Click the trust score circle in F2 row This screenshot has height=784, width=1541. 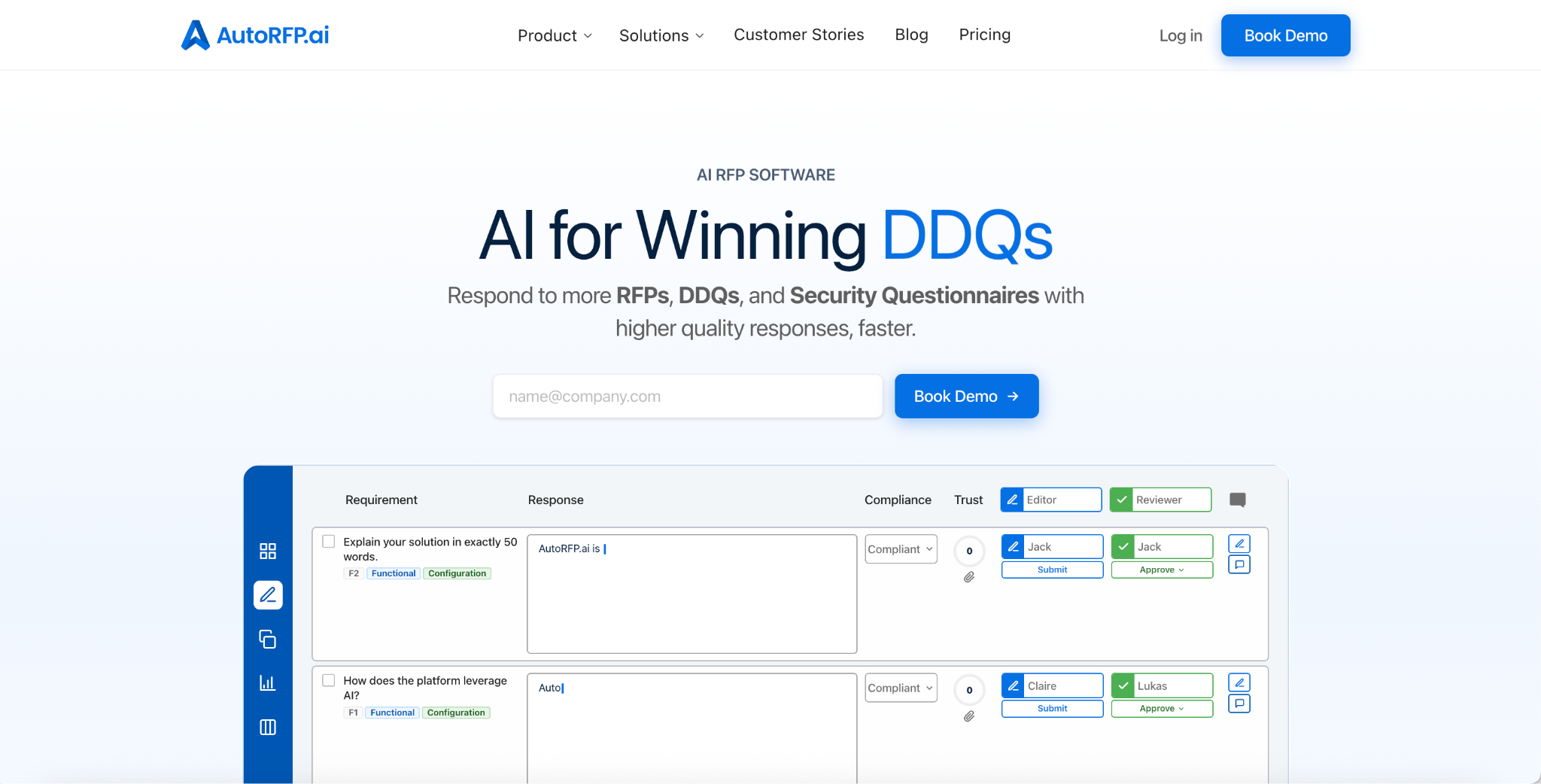coord(969,551)
